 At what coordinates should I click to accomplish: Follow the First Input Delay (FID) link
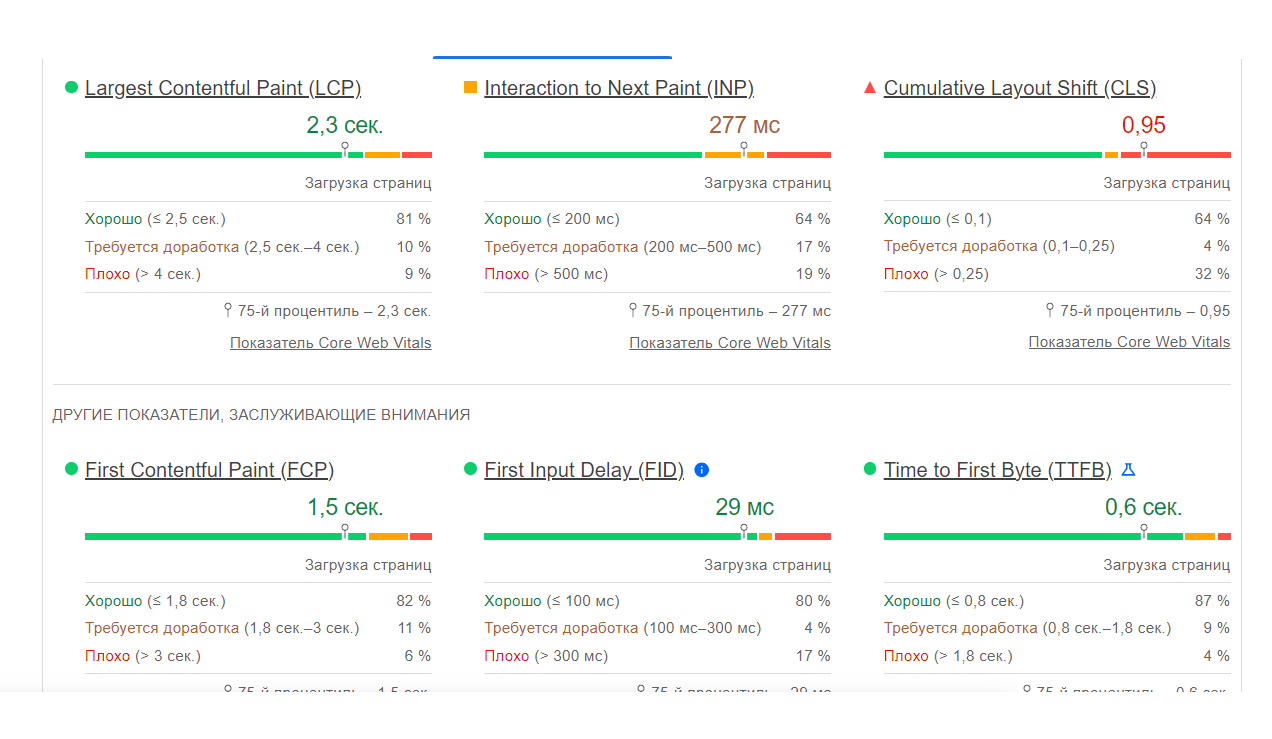point(583,470)
